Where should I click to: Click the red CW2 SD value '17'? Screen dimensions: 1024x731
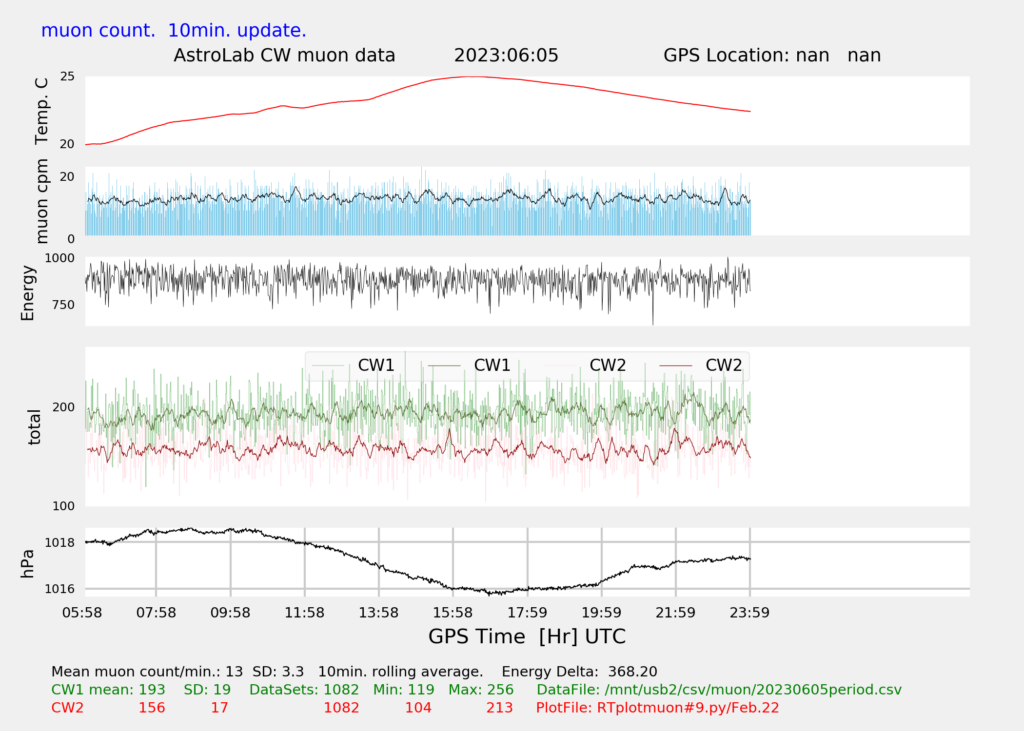[219, 708]
